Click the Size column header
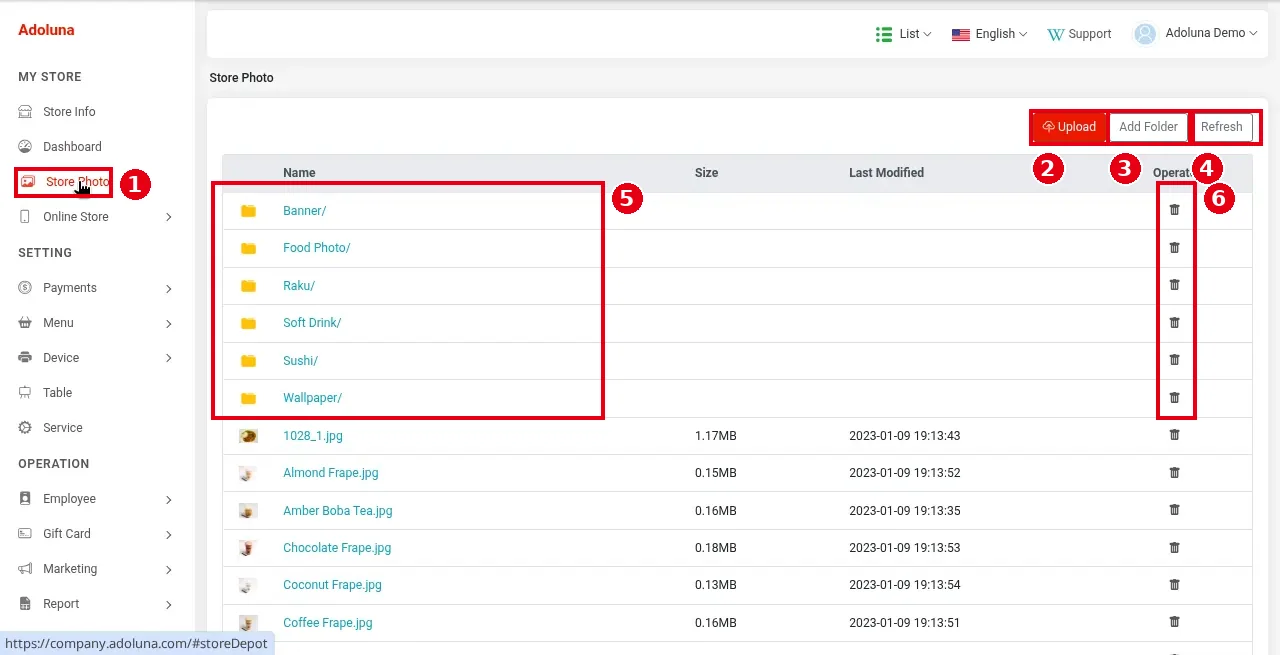Viewport: 1280px width, 655px height. [707, 173]
